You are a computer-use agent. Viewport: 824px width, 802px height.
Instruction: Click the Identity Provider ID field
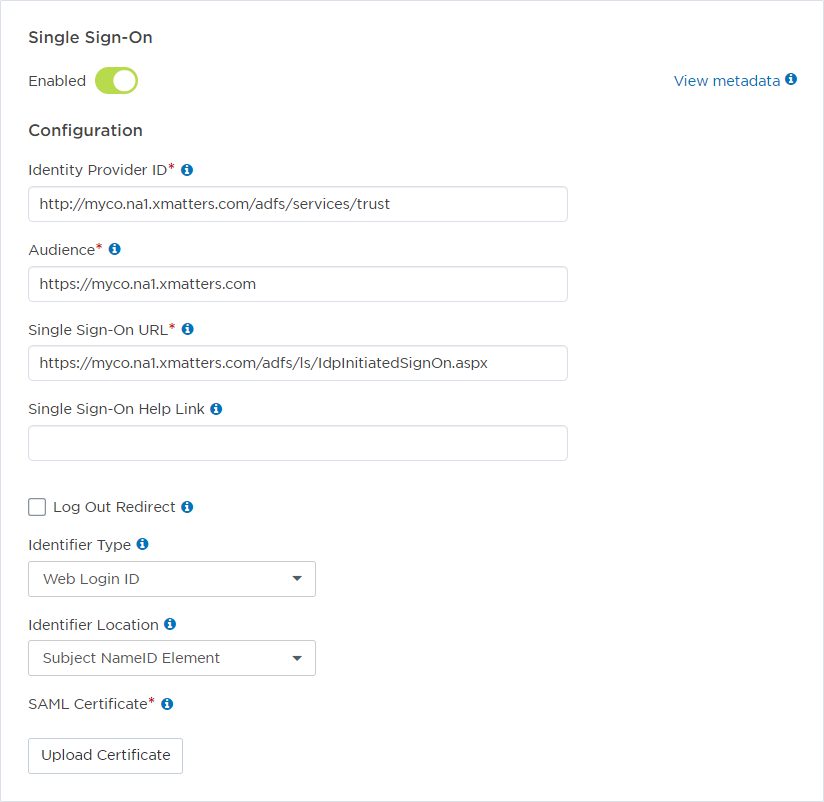coord(298,204)
